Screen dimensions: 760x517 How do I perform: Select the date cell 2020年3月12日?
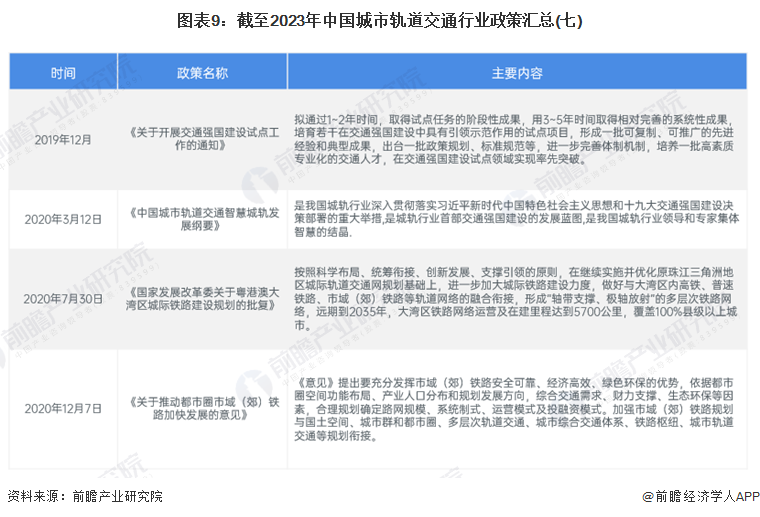63,219
